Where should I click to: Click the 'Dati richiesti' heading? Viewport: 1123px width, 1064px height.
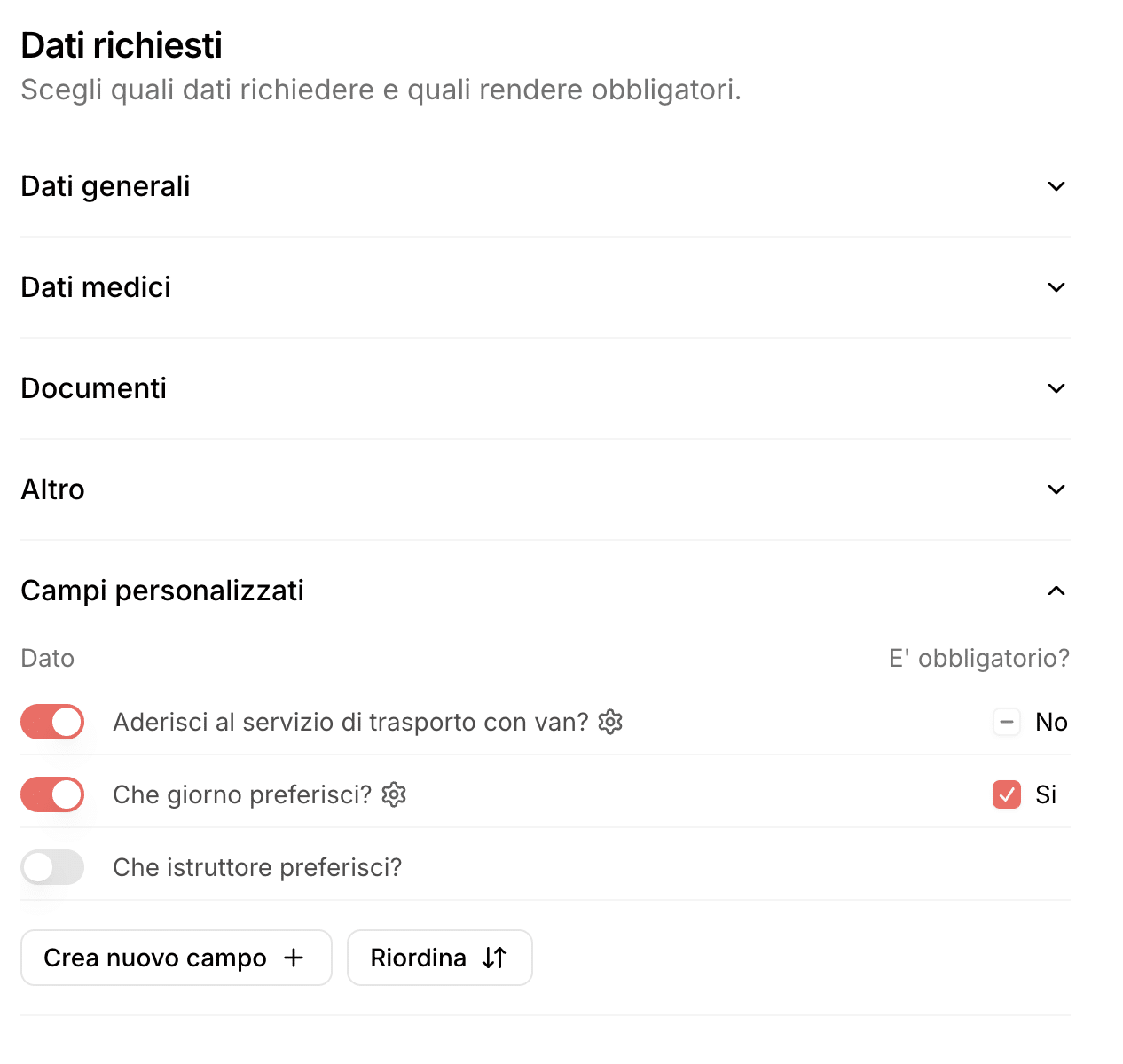[121, 44]
